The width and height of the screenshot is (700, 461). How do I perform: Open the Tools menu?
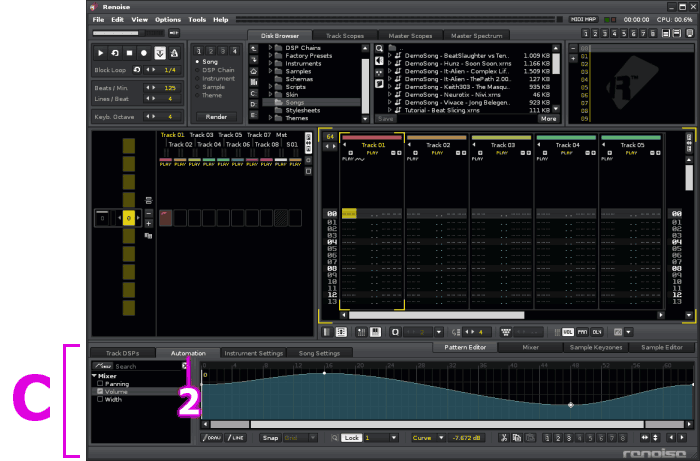(197, 20)
